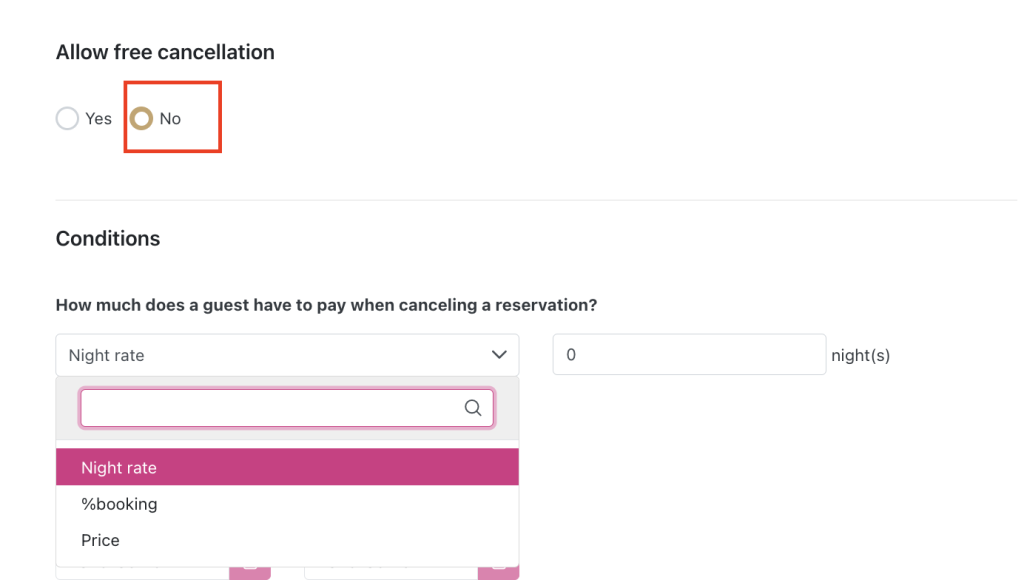Click the left date field below dropdown
The height and width of the screenshot is (580, 1024).
pyautogui.click(x=142, y=573)
